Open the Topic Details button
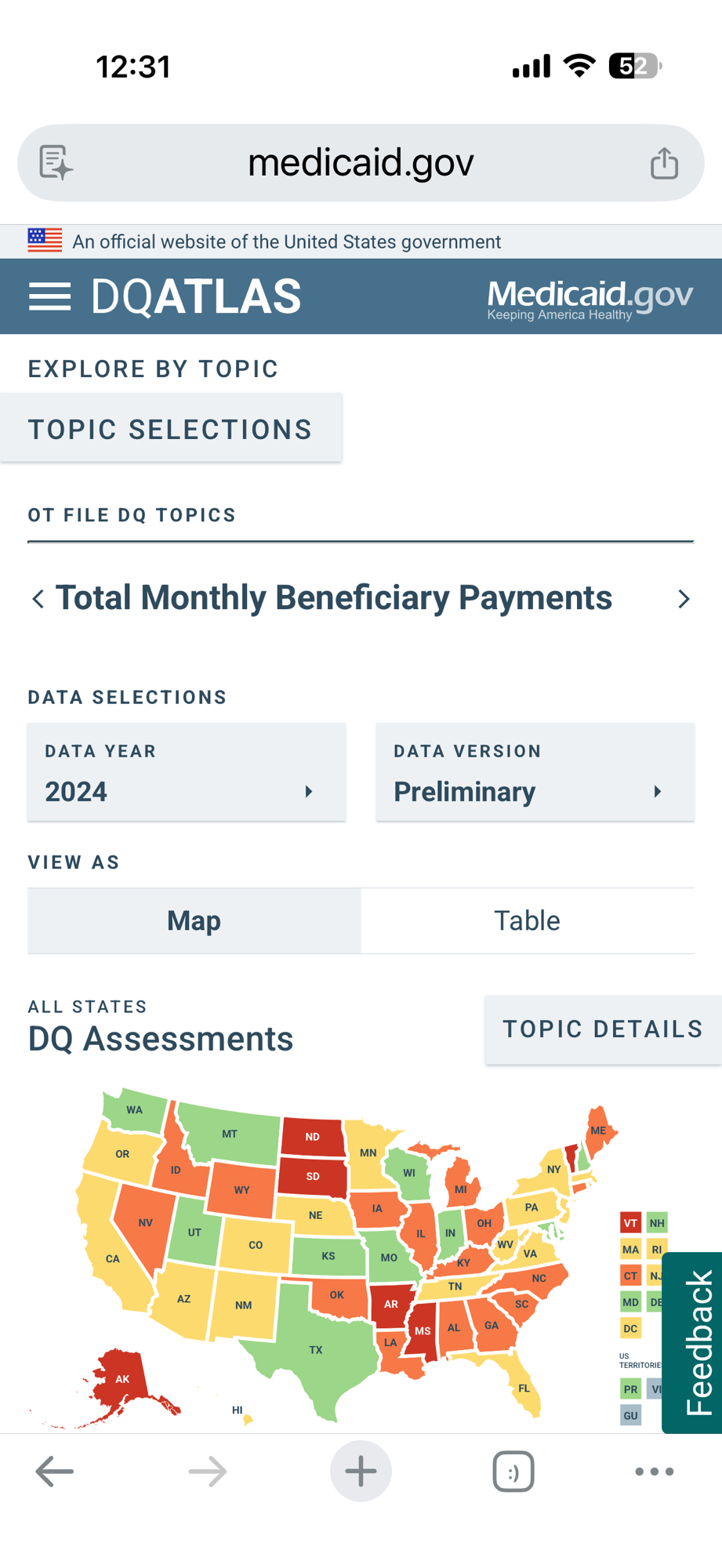Screen dimensions: 722x1568 tap(602, 1029)
